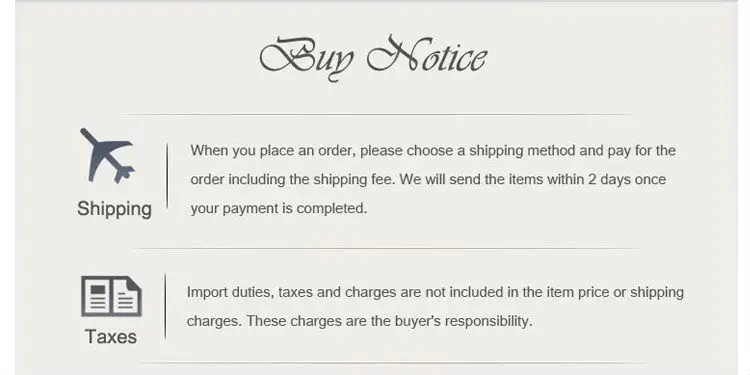
Task: Click the horizontal line under the Buy Notice heading
Action: [379, 114]
